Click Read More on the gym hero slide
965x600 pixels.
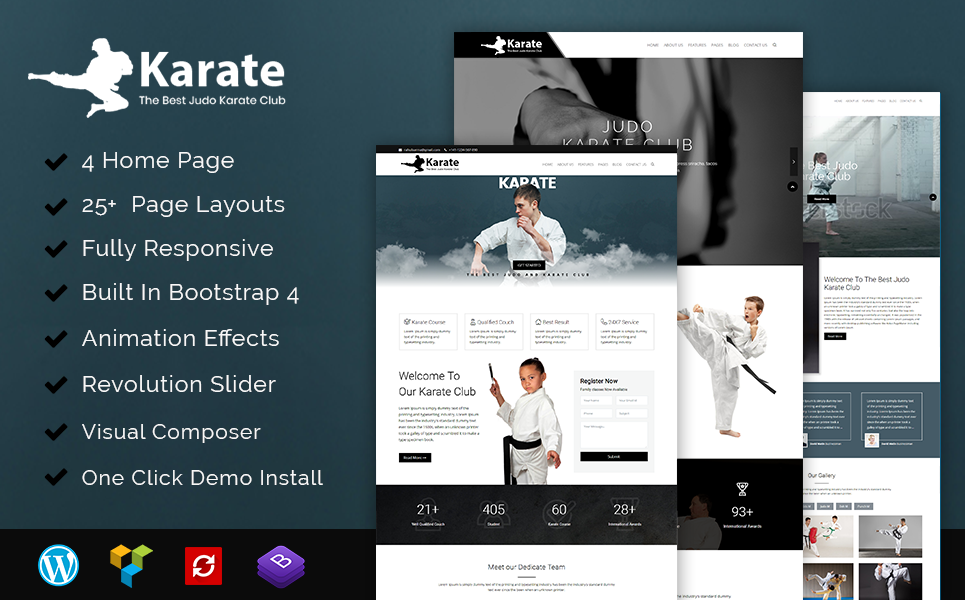(821, 199)
